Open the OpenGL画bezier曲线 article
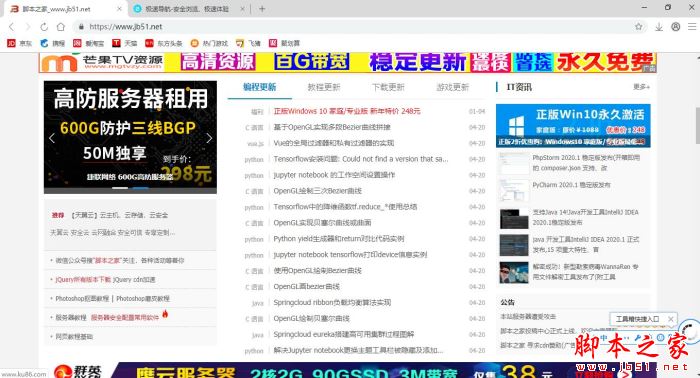Viewport: 700px width, 378px height. click(307, 287)
